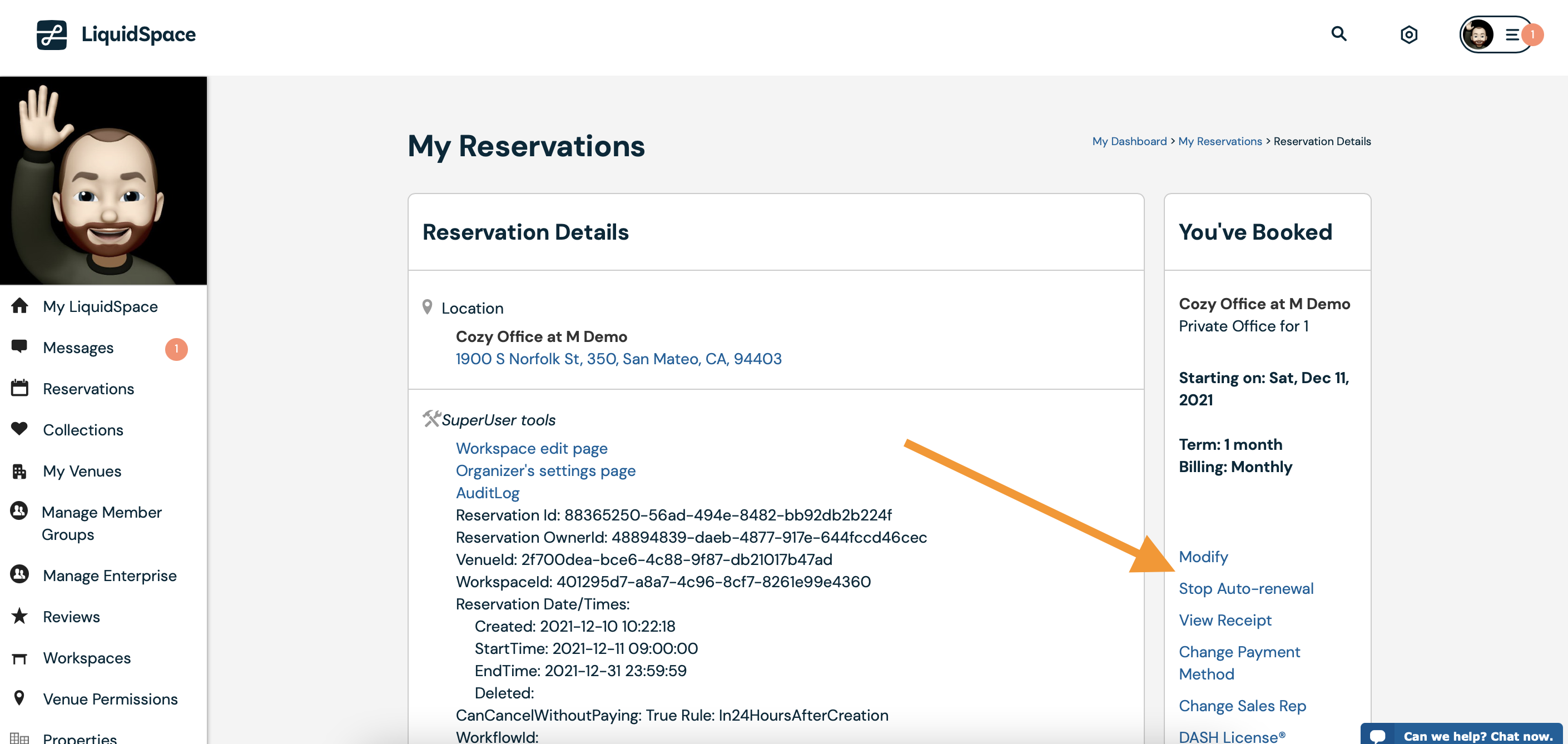Click the Properties grid icon
This screenshot has width=1568, height=744.
point(19,738)
